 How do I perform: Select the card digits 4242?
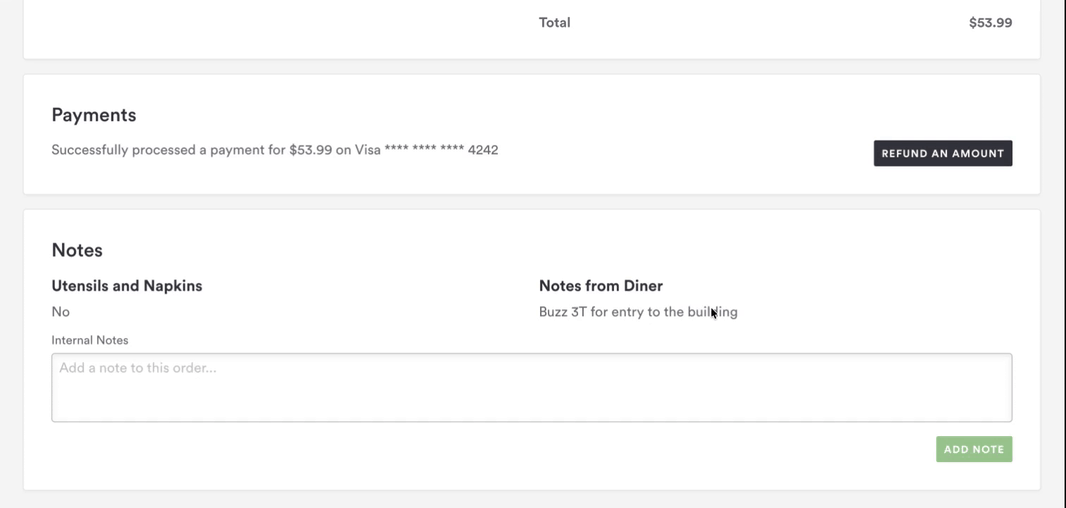[x=483, y=150]
